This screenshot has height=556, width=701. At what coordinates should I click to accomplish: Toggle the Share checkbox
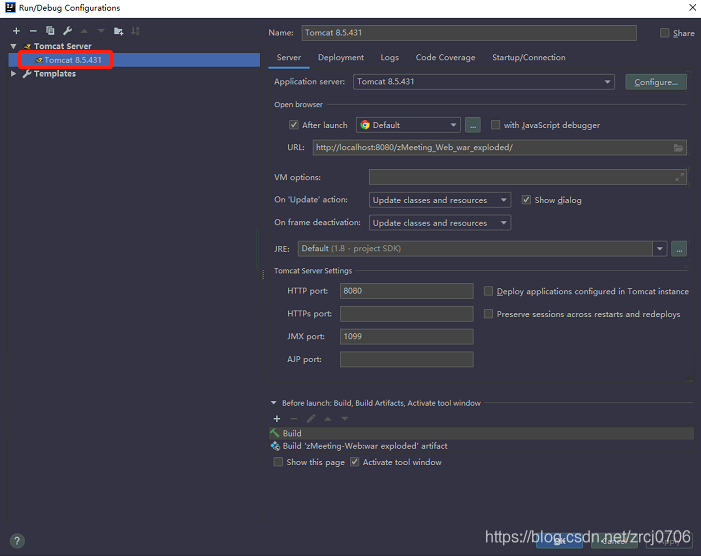pyautogui.click(x=665, y=33)
